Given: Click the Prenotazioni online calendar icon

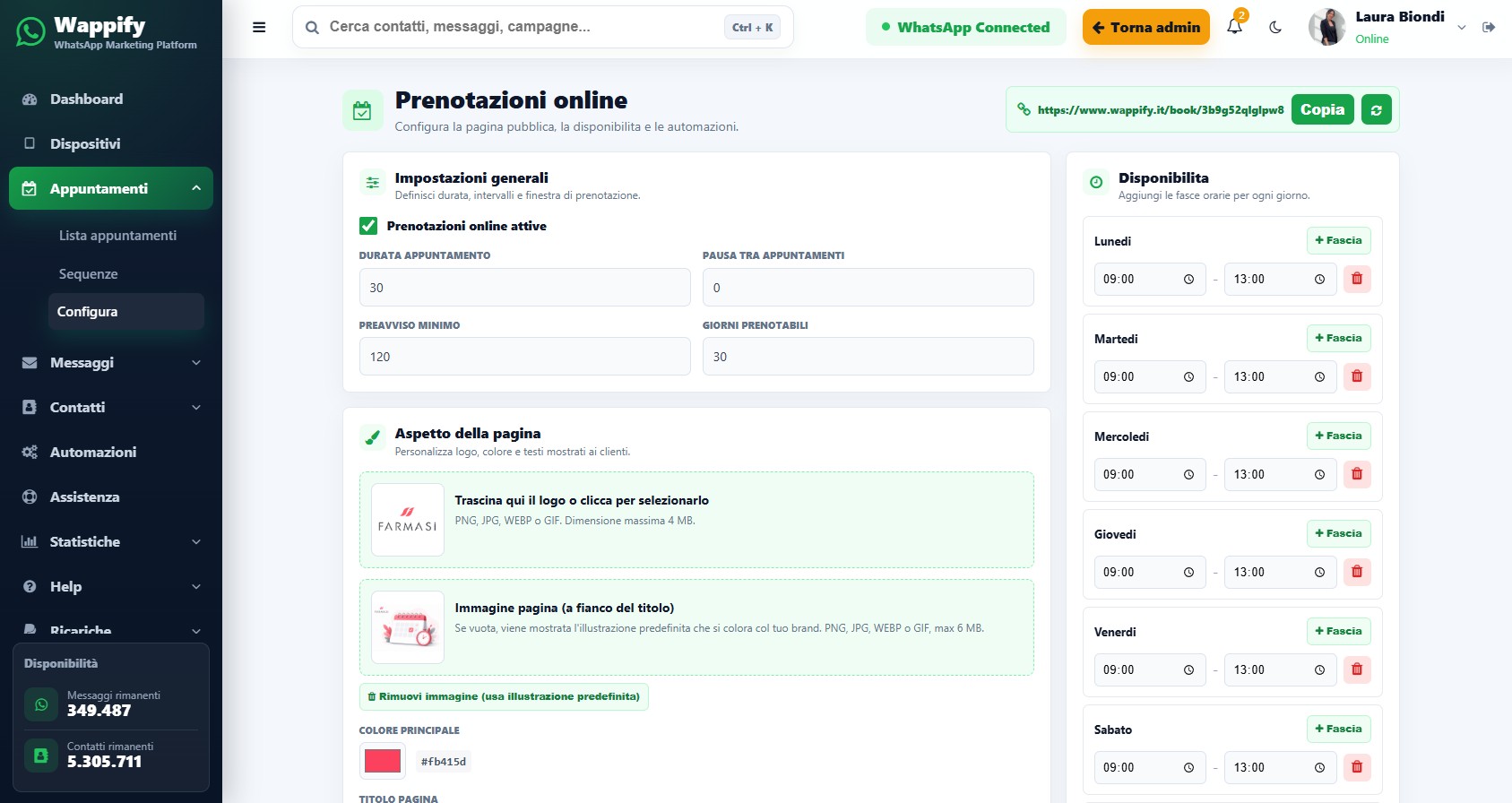Looking at the screenshot, I should [x=362, y=110].
